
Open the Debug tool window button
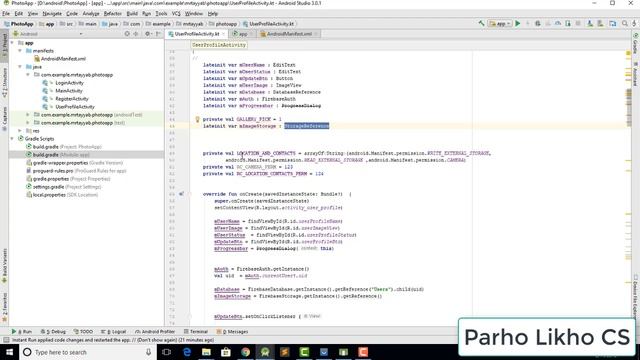(53, 331)
